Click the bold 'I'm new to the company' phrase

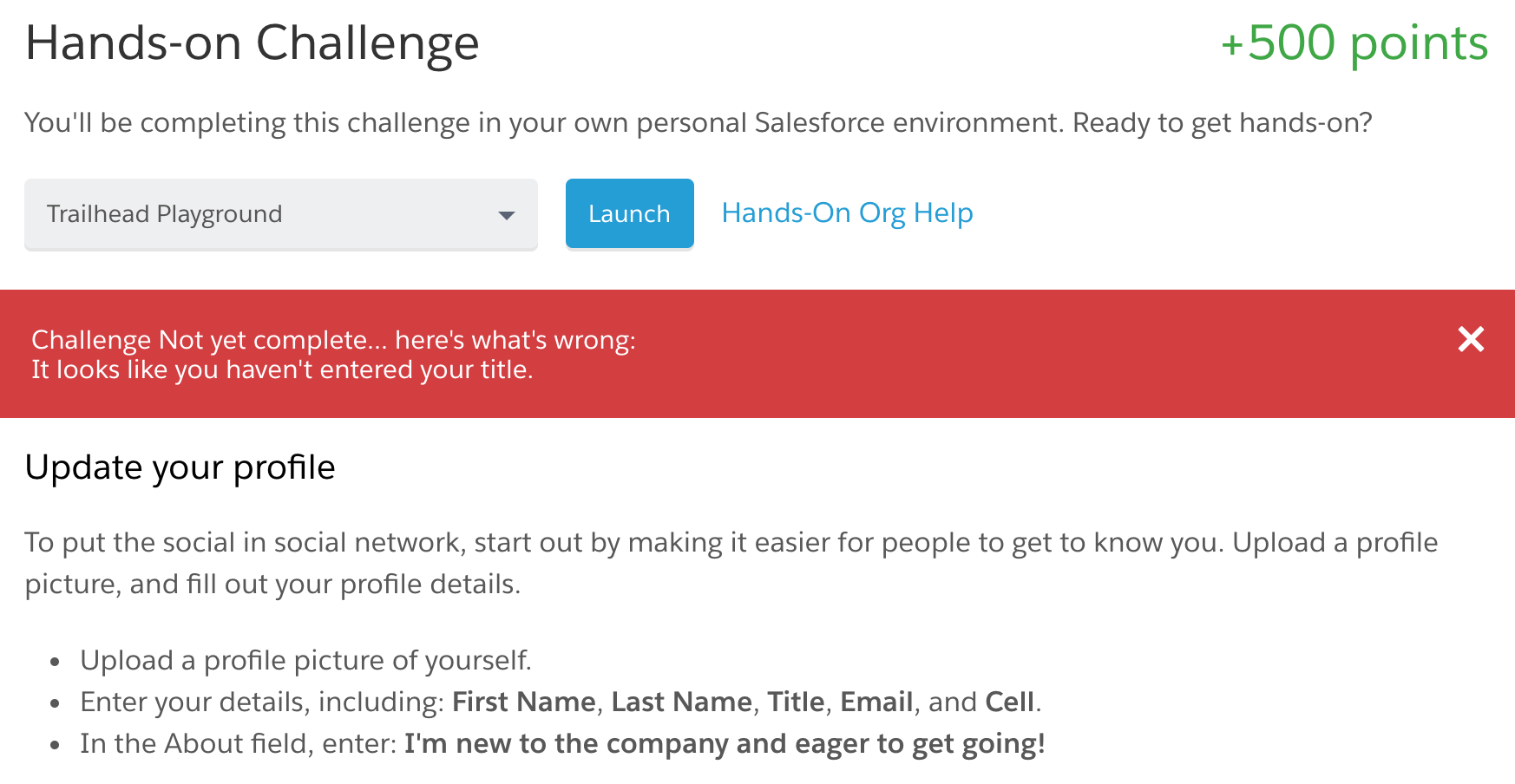725,744
